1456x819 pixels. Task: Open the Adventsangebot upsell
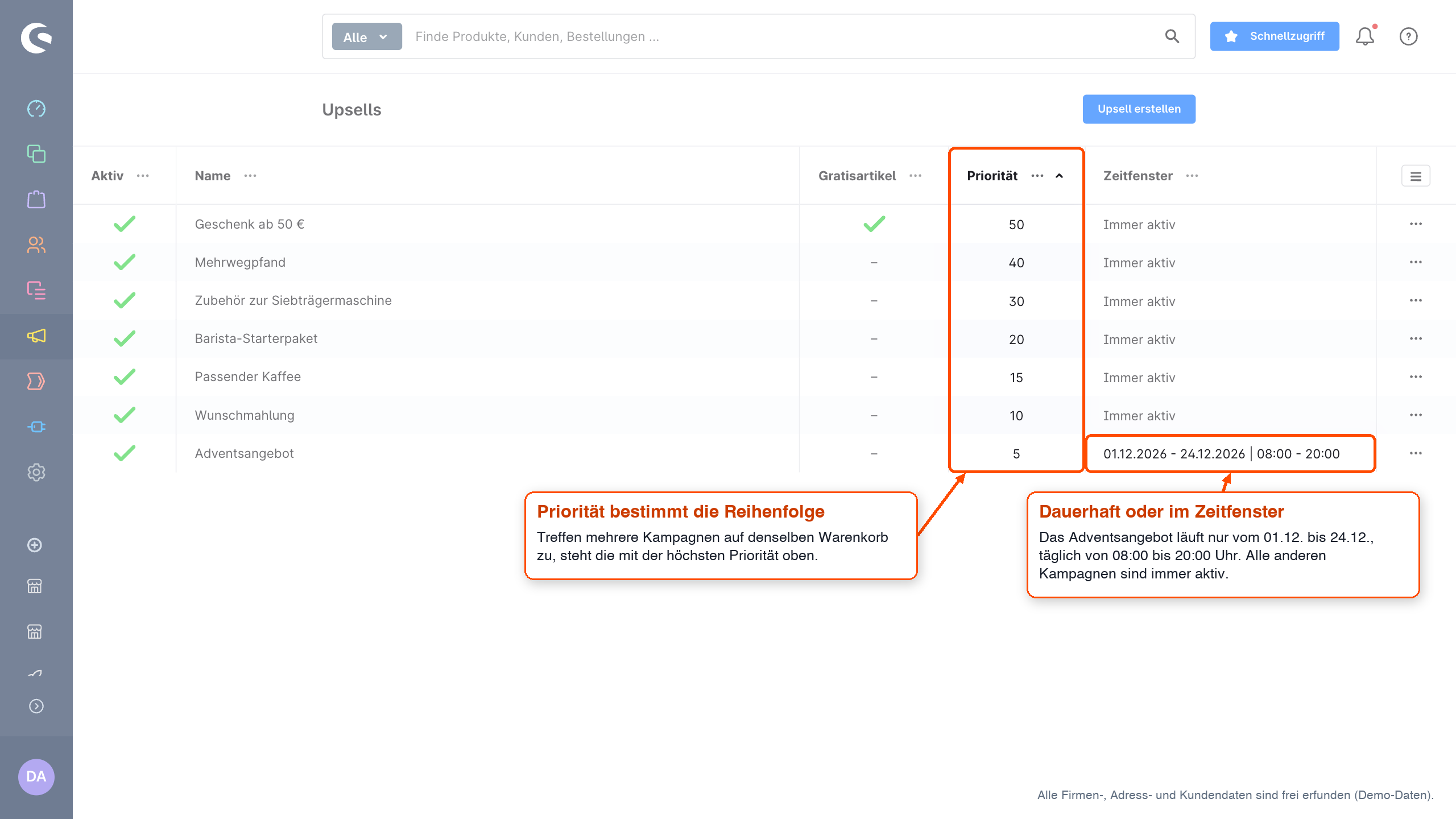[244, 453]
